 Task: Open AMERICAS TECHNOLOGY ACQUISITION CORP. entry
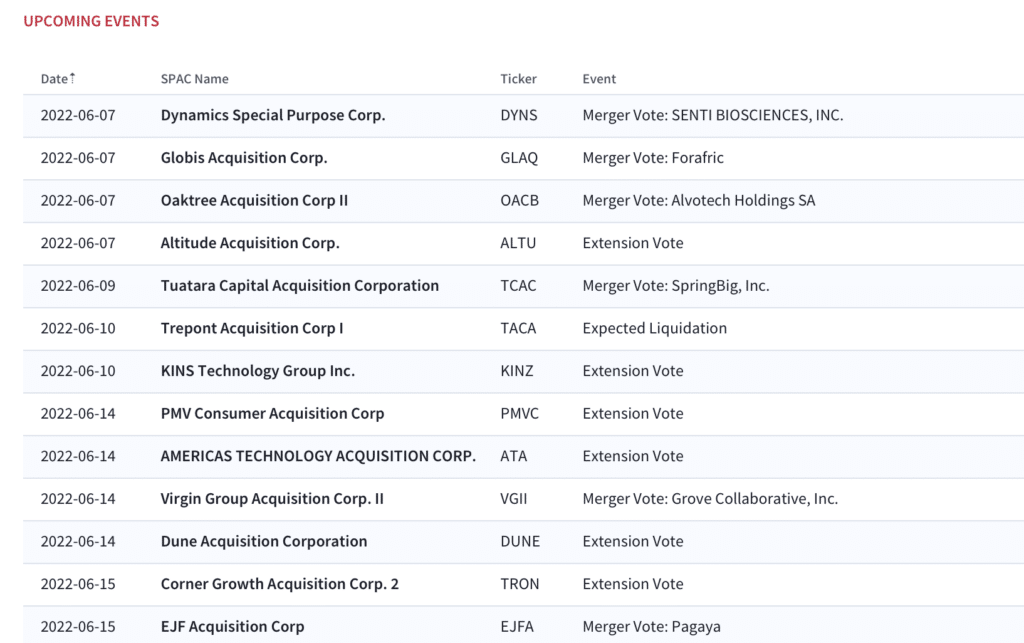[x=318, y=456]
